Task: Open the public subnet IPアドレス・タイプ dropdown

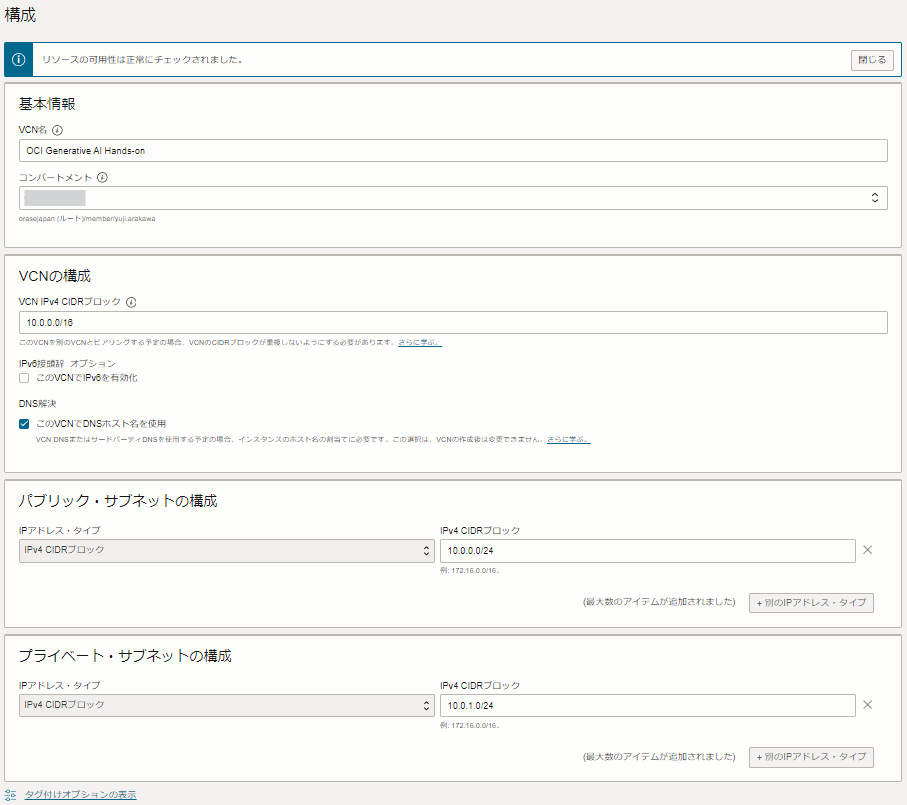Action: coord(226,551)
